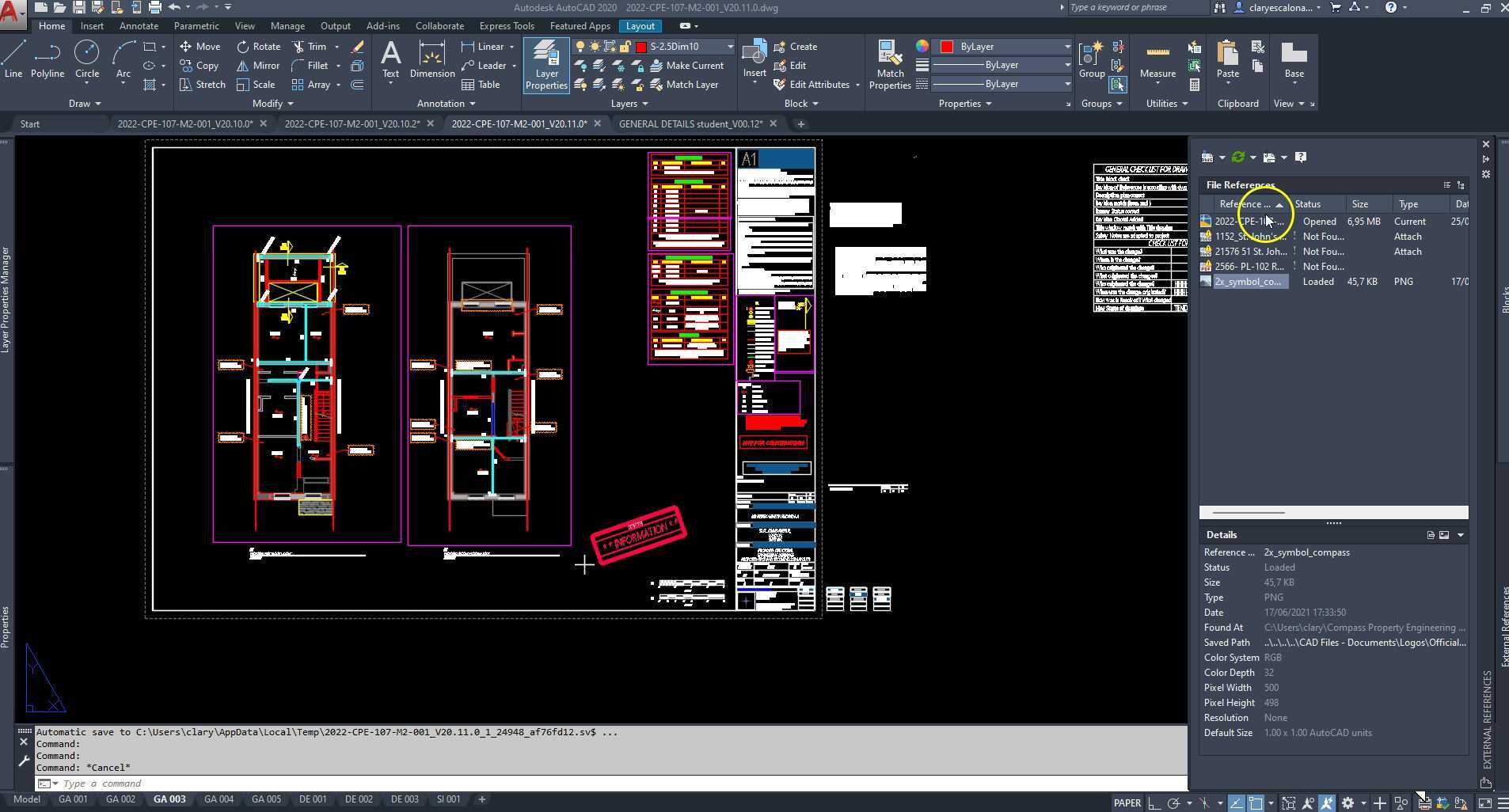1509x812 pixels.
Task: Open the Attach reference dropdown in File References
Action: pos(1222,157)
